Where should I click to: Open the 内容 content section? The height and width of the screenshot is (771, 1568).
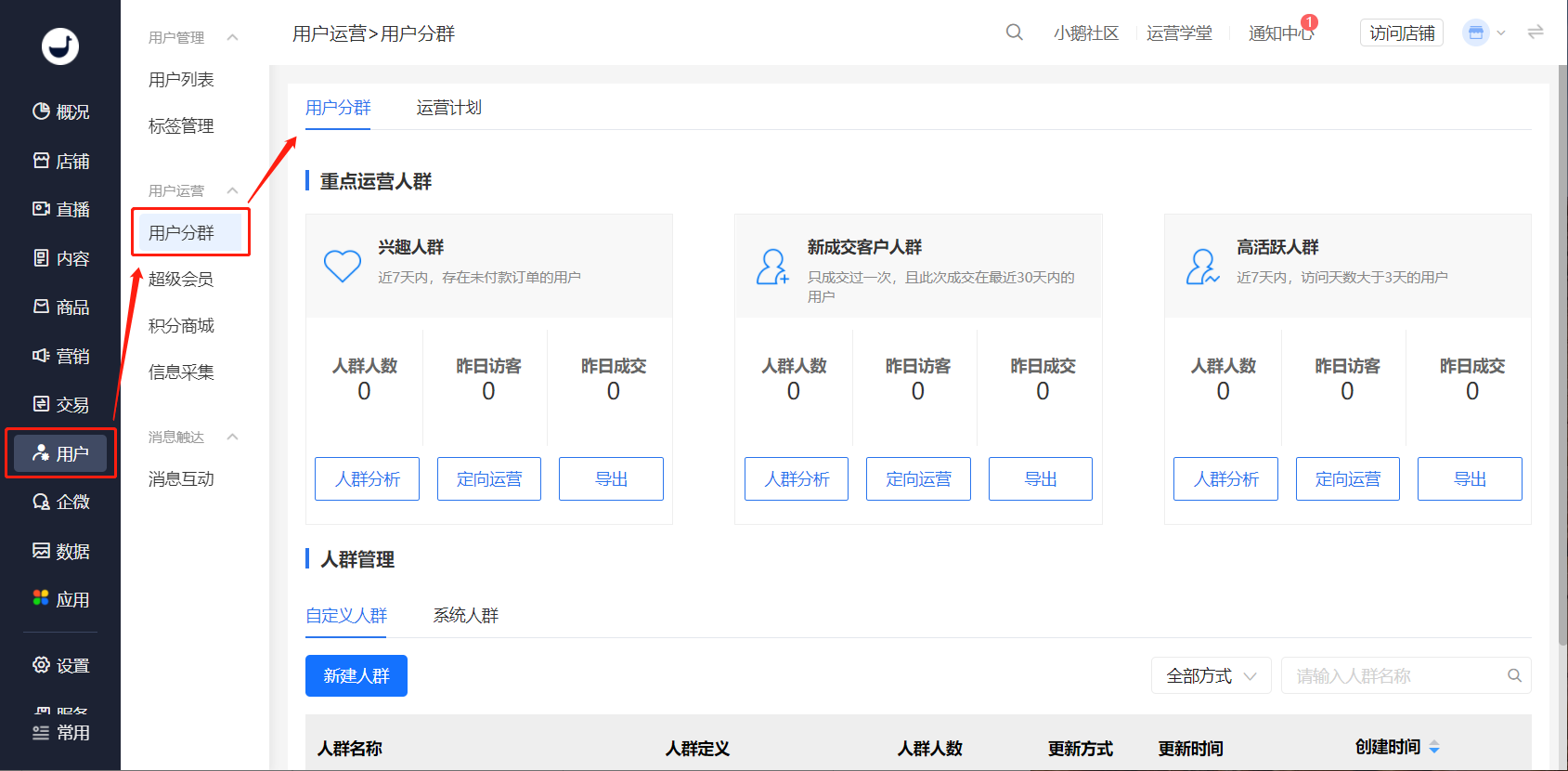point(60,258)
